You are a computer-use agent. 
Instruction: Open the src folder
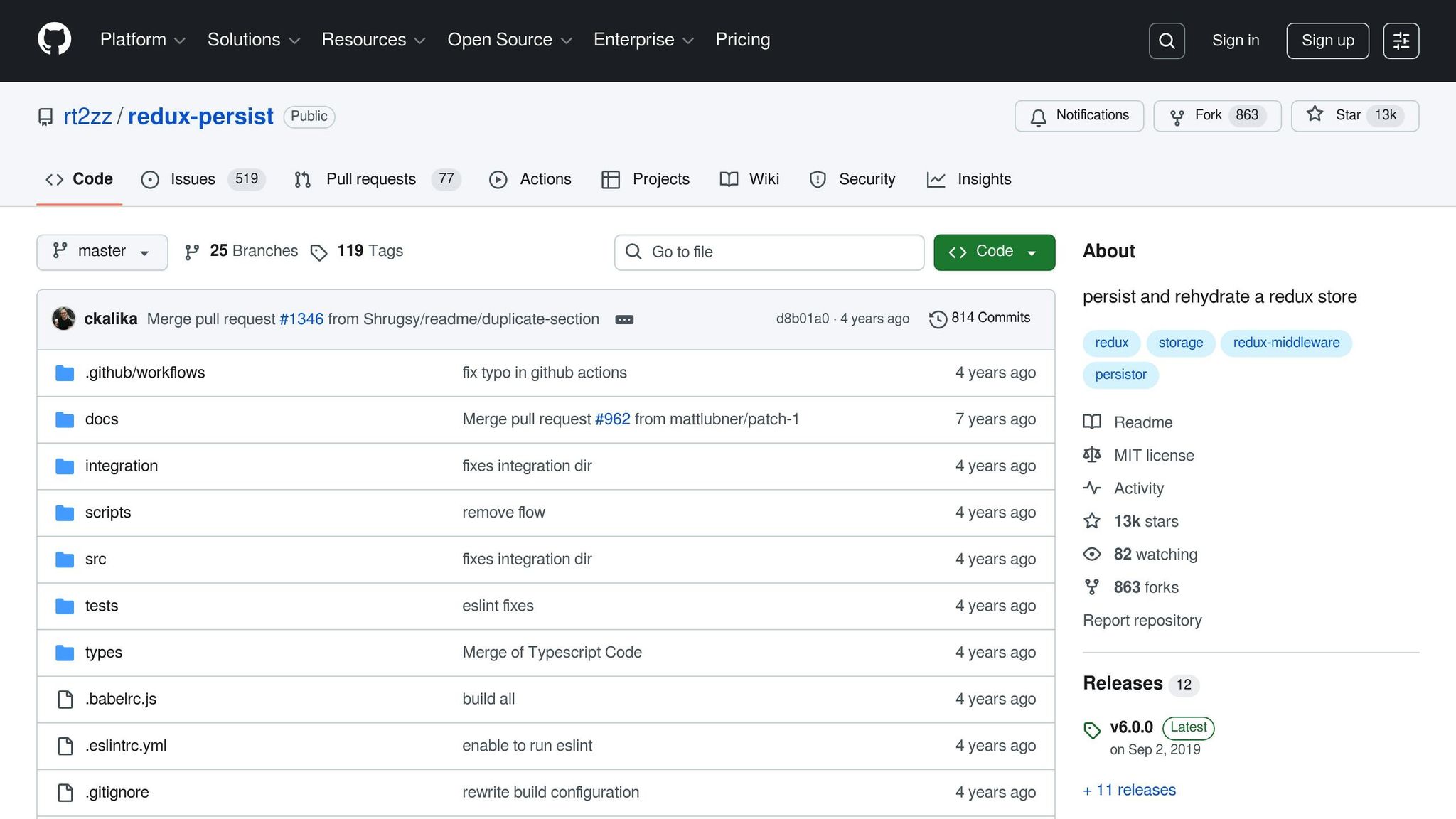tap(95, 560)
